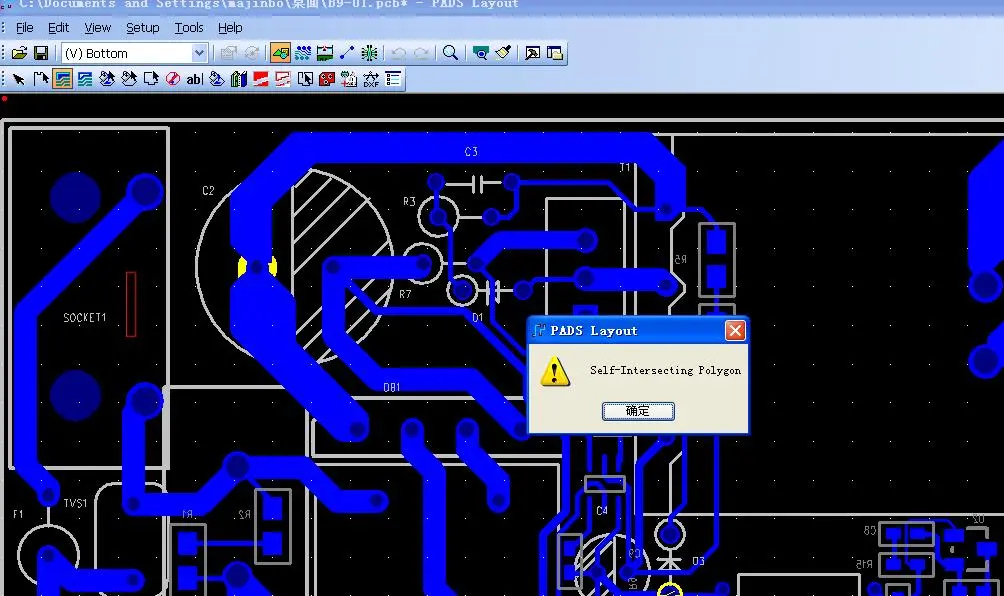The height and width of the screenshot is (596, 1004).
Task: Click the C2 reference designator label
Action: click(x=208, y=191)
